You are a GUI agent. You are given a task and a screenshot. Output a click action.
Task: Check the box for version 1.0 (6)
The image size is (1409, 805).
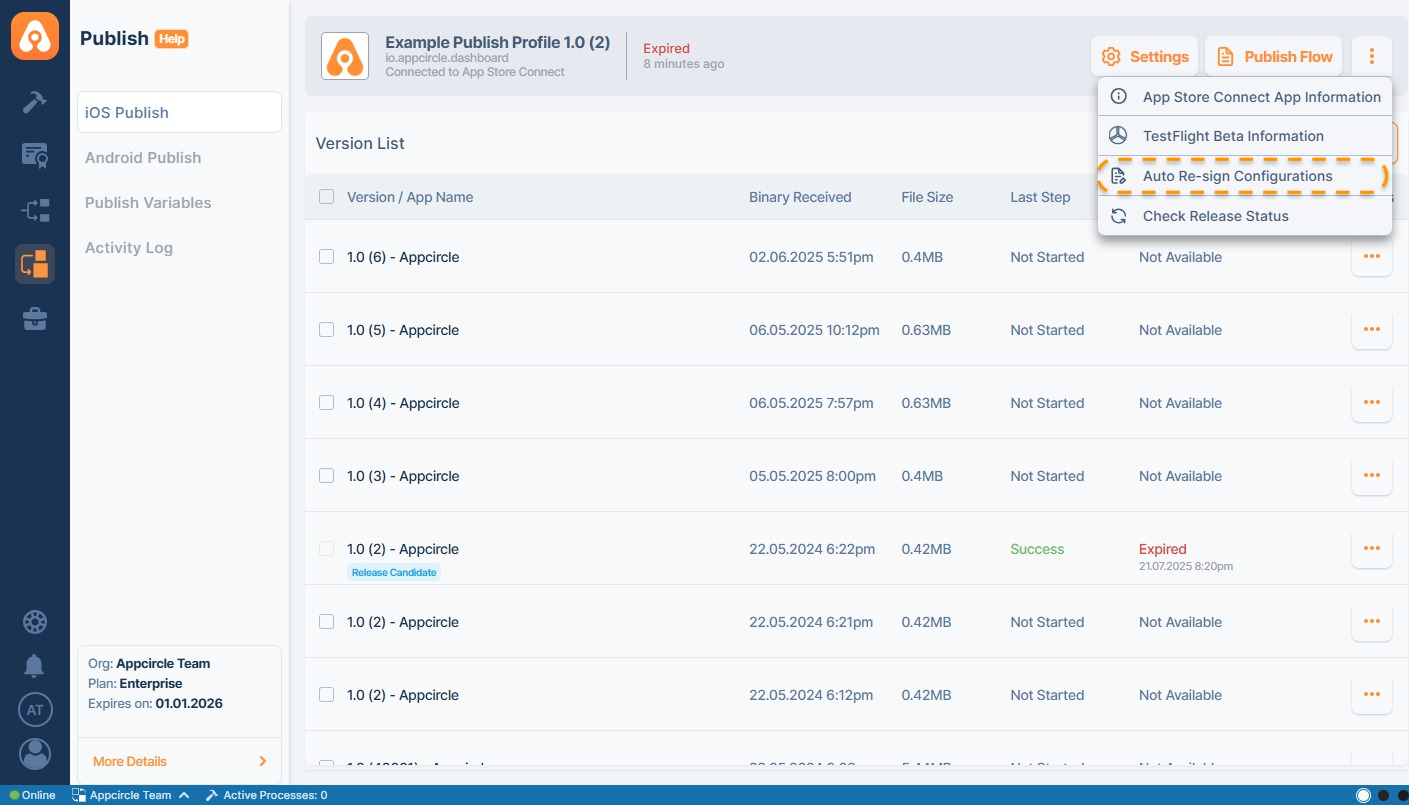pos(326,257)
